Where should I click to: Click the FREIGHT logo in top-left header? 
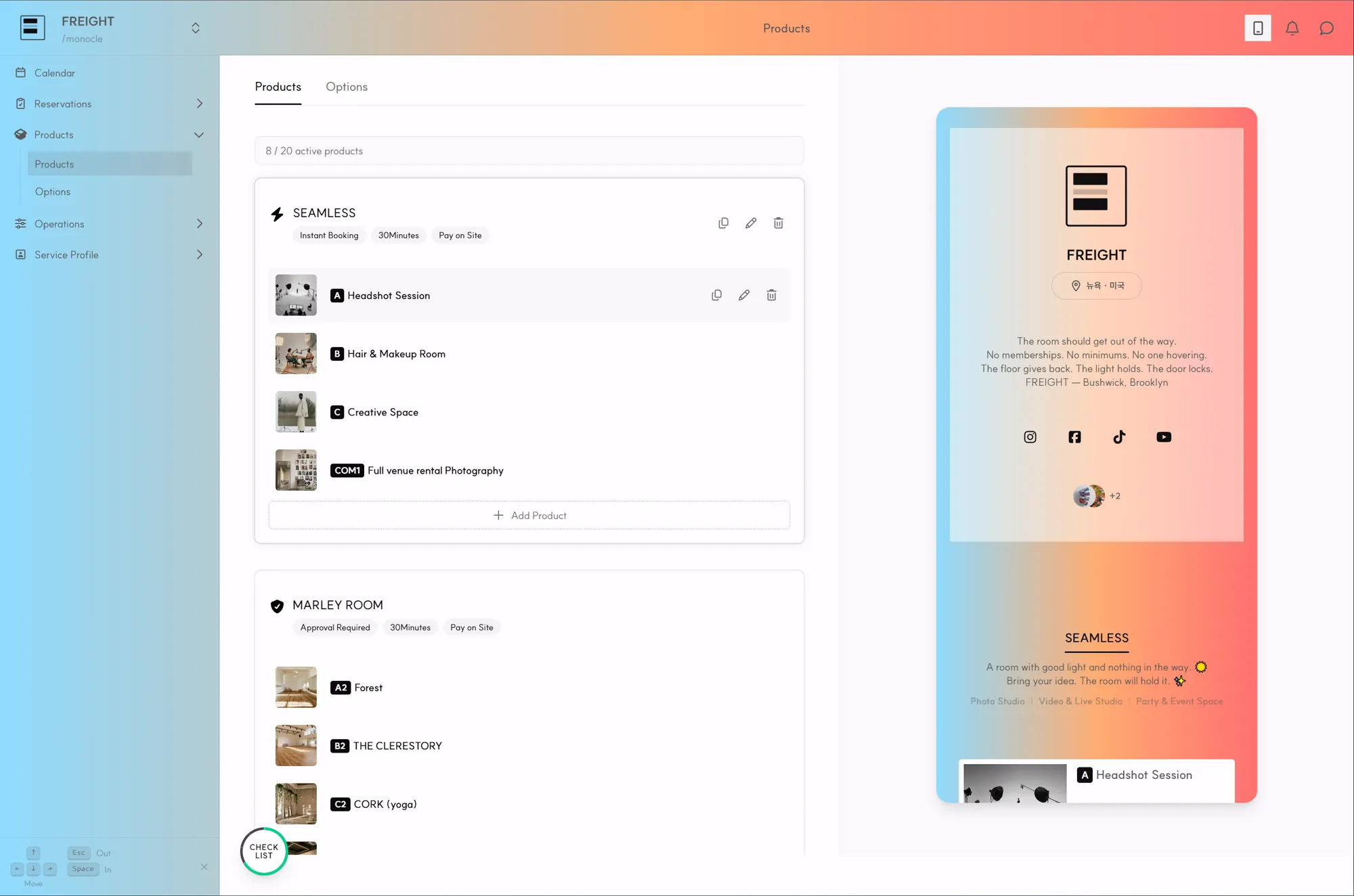(x=32, y=28)
